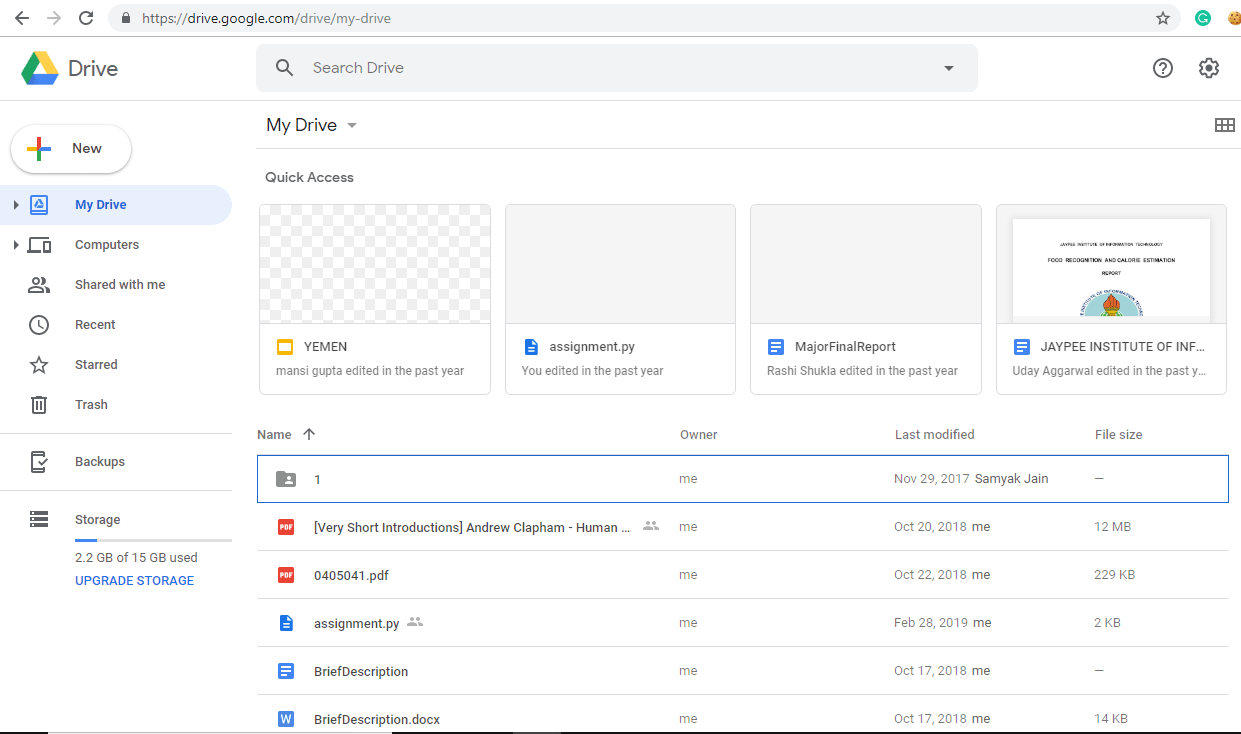The height and width of the screenshot is (734, 1241).
Task: Go to Shared with me
Action: pyautogui.click(x=120, y=285)
